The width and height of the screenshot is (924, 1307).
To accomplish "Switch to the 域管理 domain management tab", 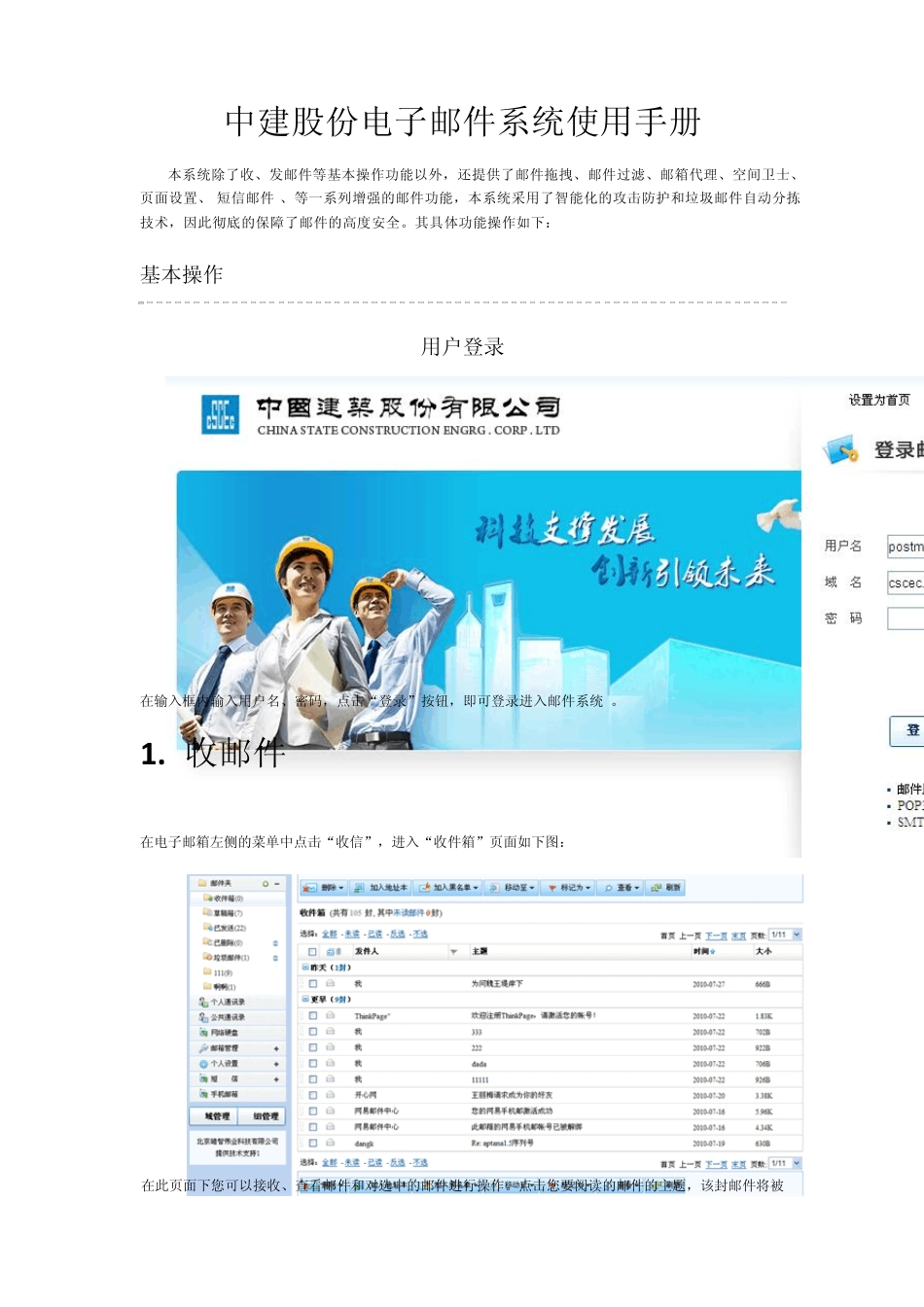I will pos(216,1116).
